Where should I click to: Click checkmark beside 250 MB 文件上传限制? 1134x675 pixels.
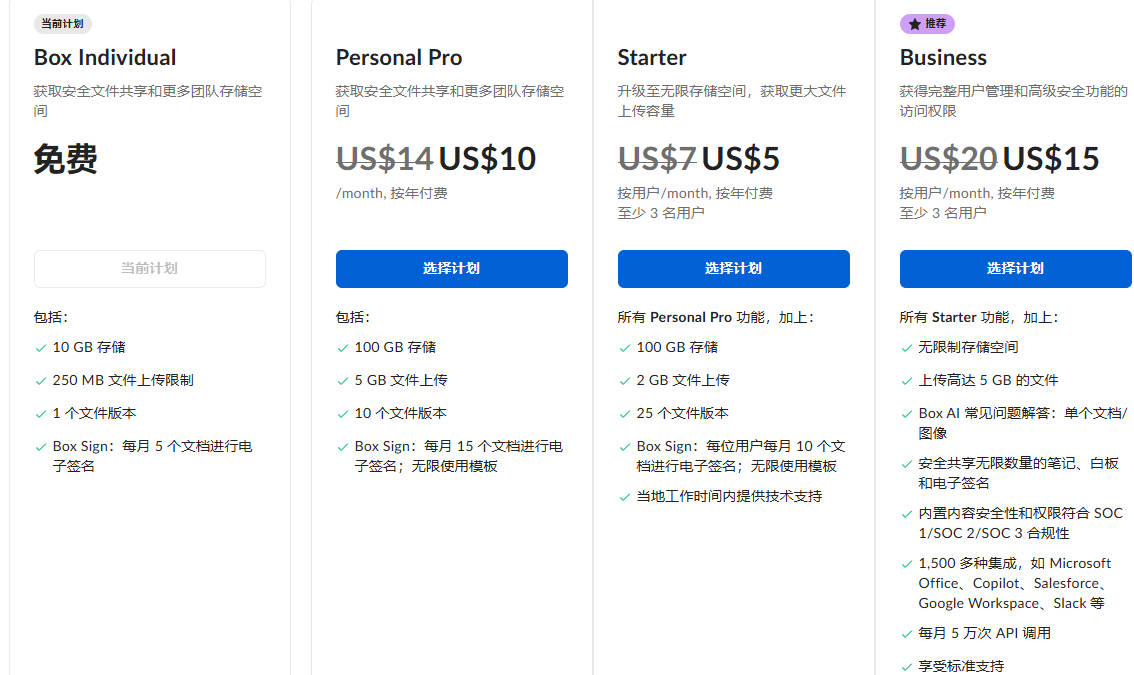coord(40,381)
